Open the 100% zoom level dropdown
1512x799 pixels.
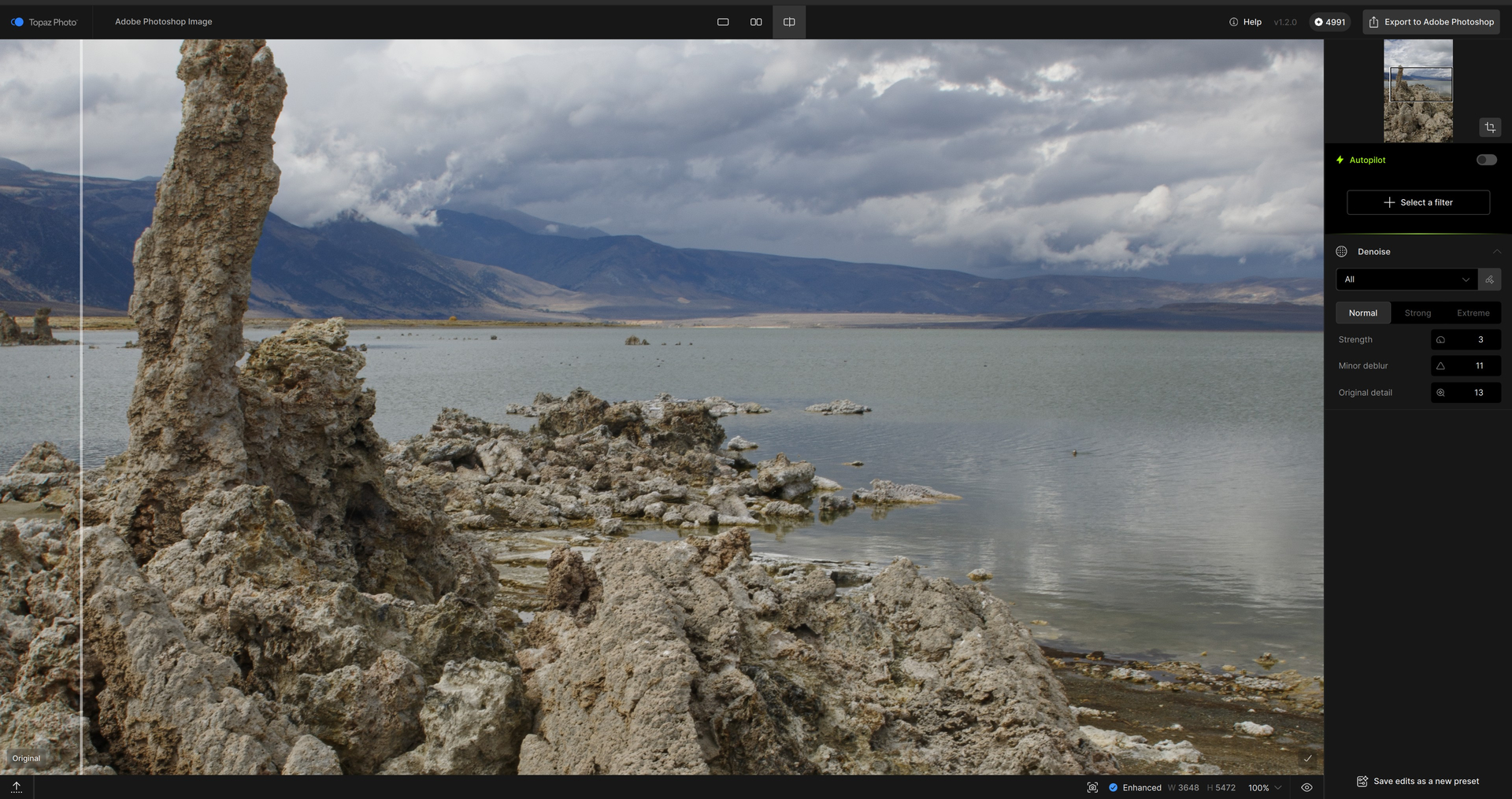[x=1265, y=788]
